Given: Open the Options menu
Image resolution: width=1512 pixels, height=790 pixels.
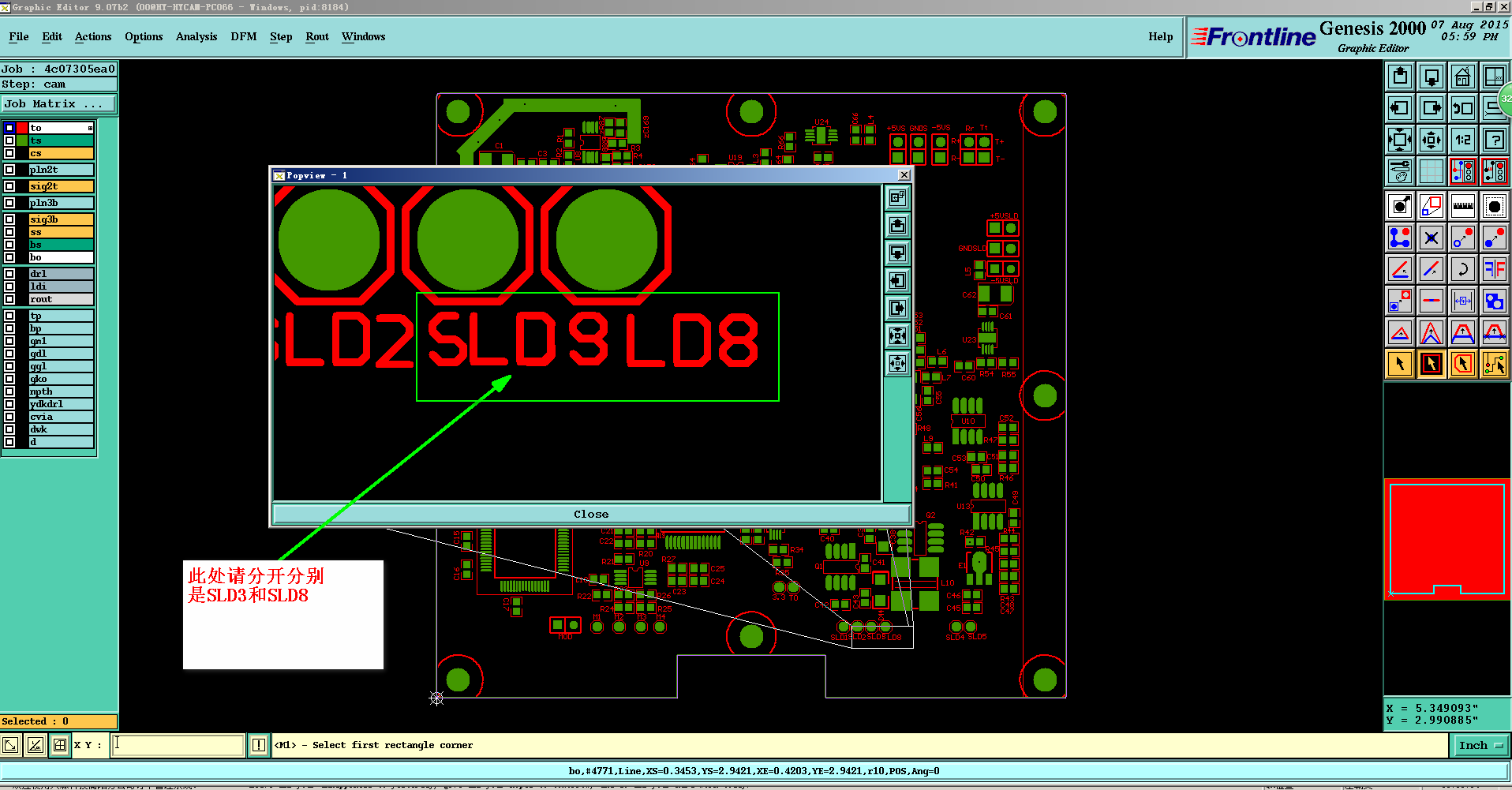Looking at the screenshot, I should pos(144,36).
